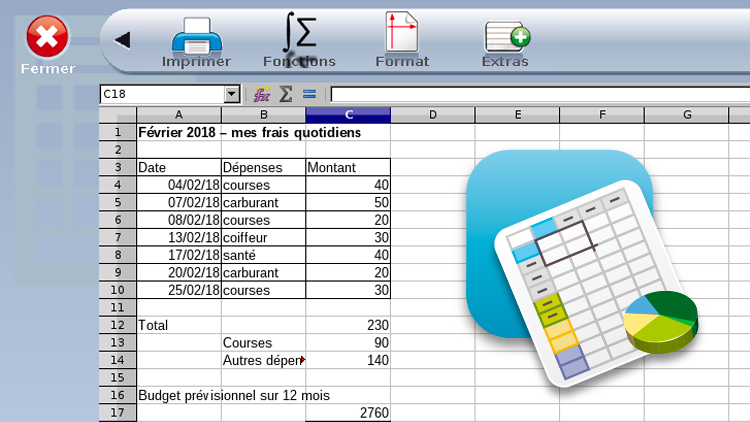
Task: Select the 'coiffeur' cell
Action: tap(264, 237)
